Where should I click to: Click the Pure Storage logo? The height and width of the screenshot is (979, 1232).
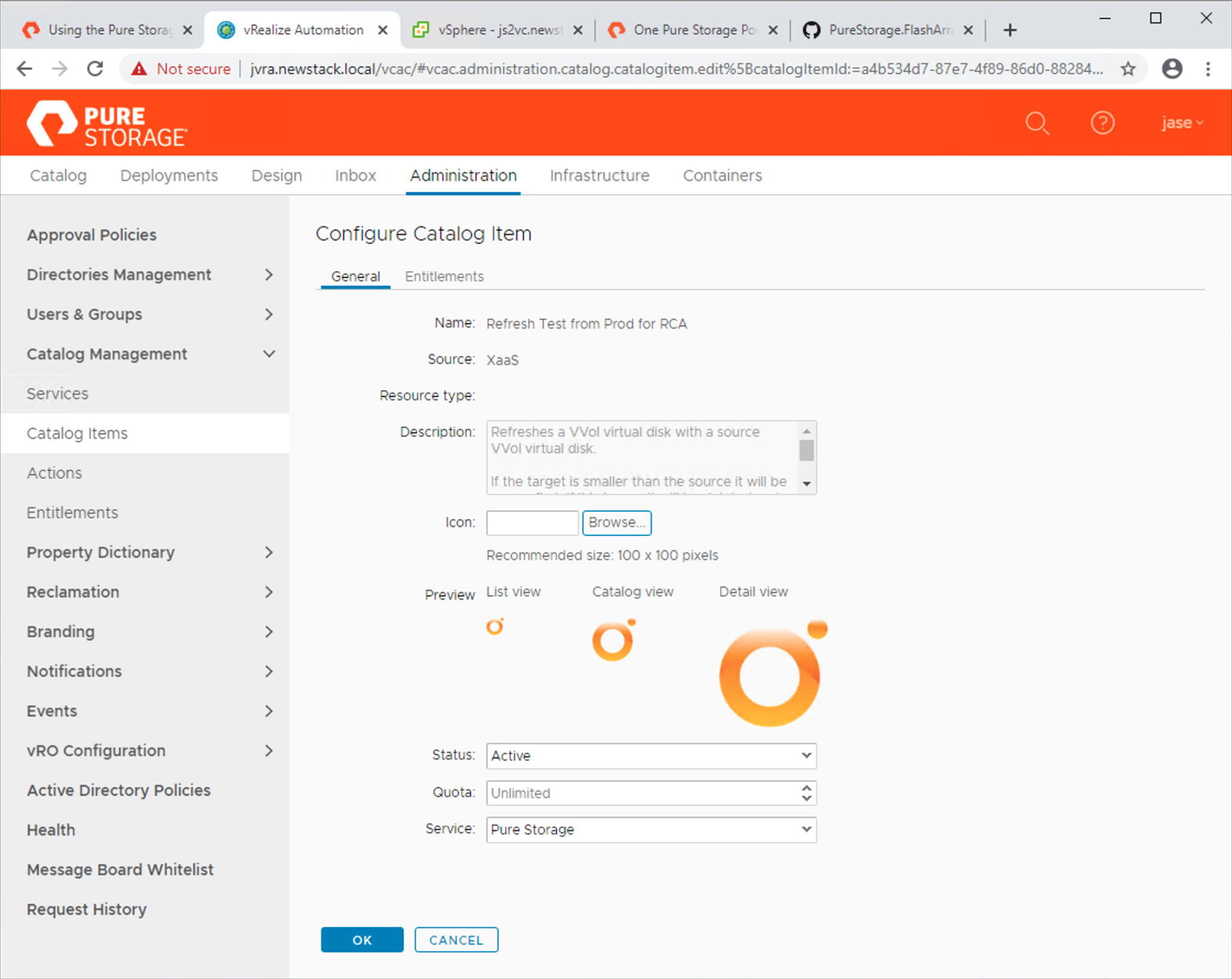[107, 124]
